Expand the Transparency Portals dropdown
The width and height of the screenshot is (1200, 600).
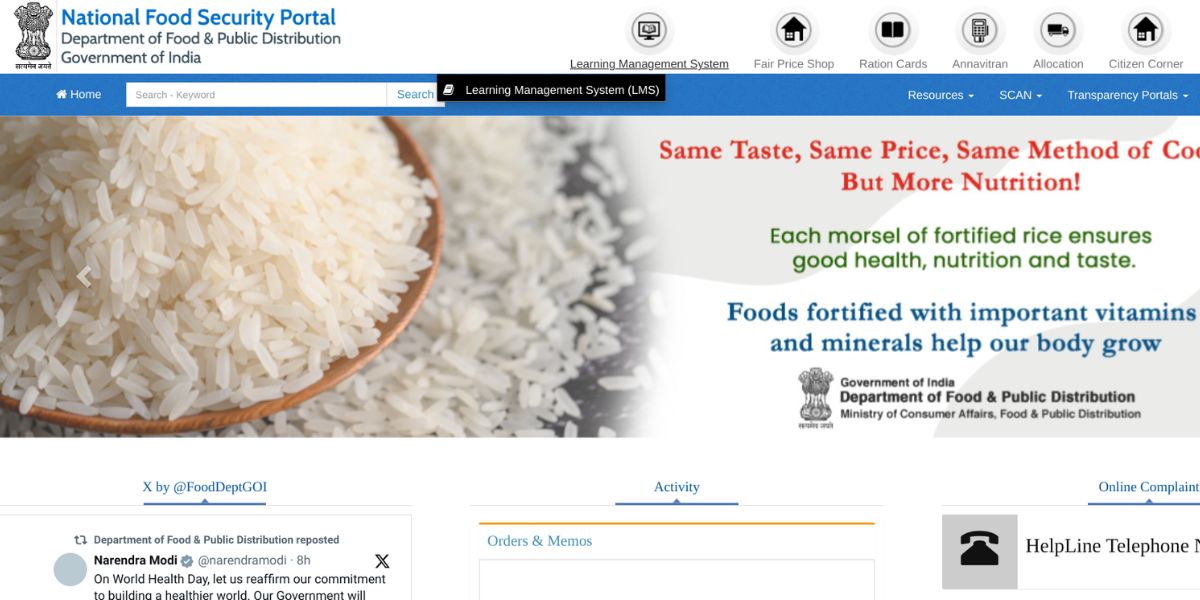(1128, 95)
